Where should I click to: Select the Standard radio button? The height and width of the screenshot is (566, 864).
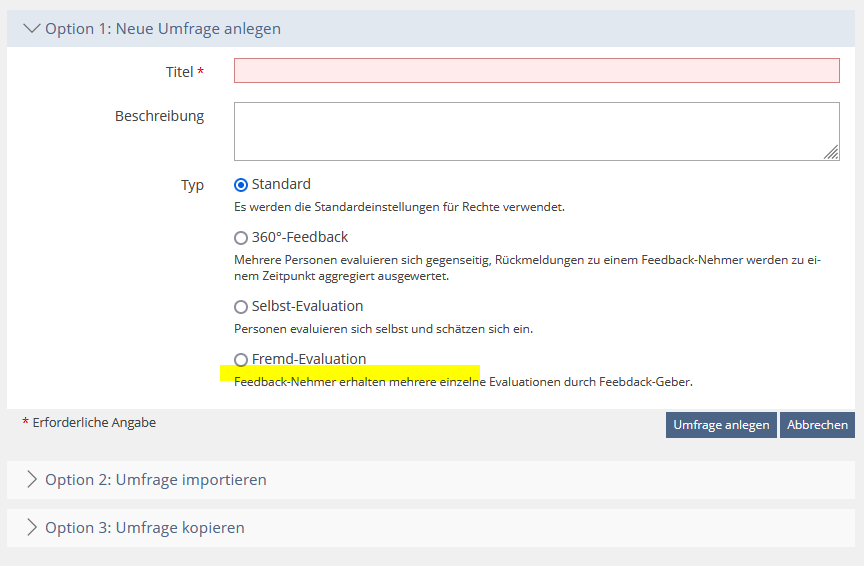tap(241, 185)
